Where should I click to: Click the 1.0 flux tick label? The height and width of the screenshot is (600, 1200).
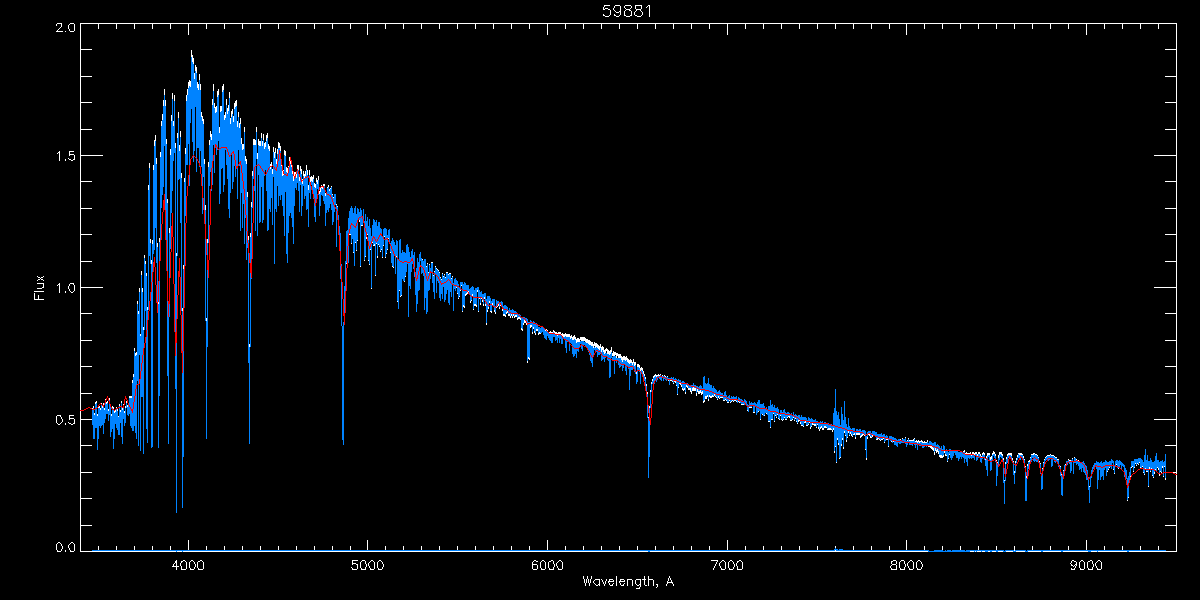click(x=64, y=288)
